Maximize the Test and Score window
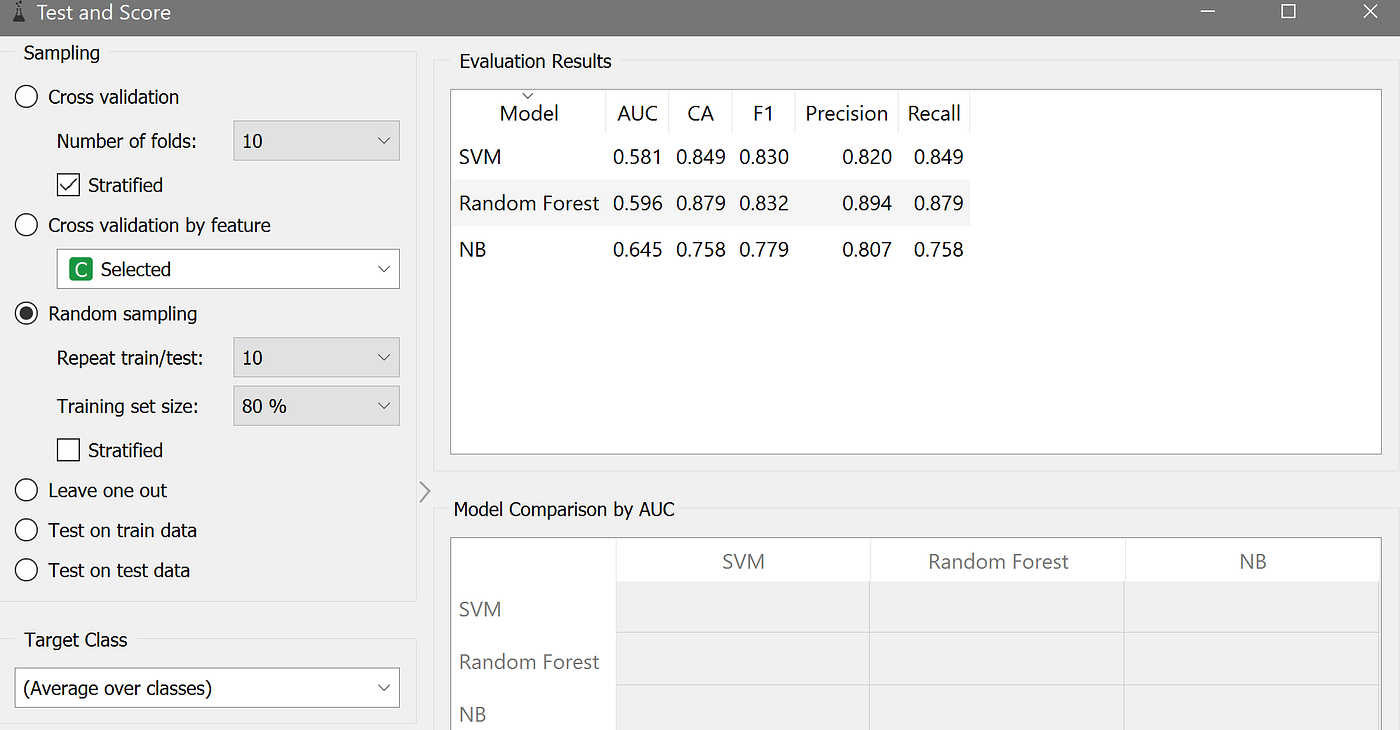1400x730 pixels. click(1288, 12)
